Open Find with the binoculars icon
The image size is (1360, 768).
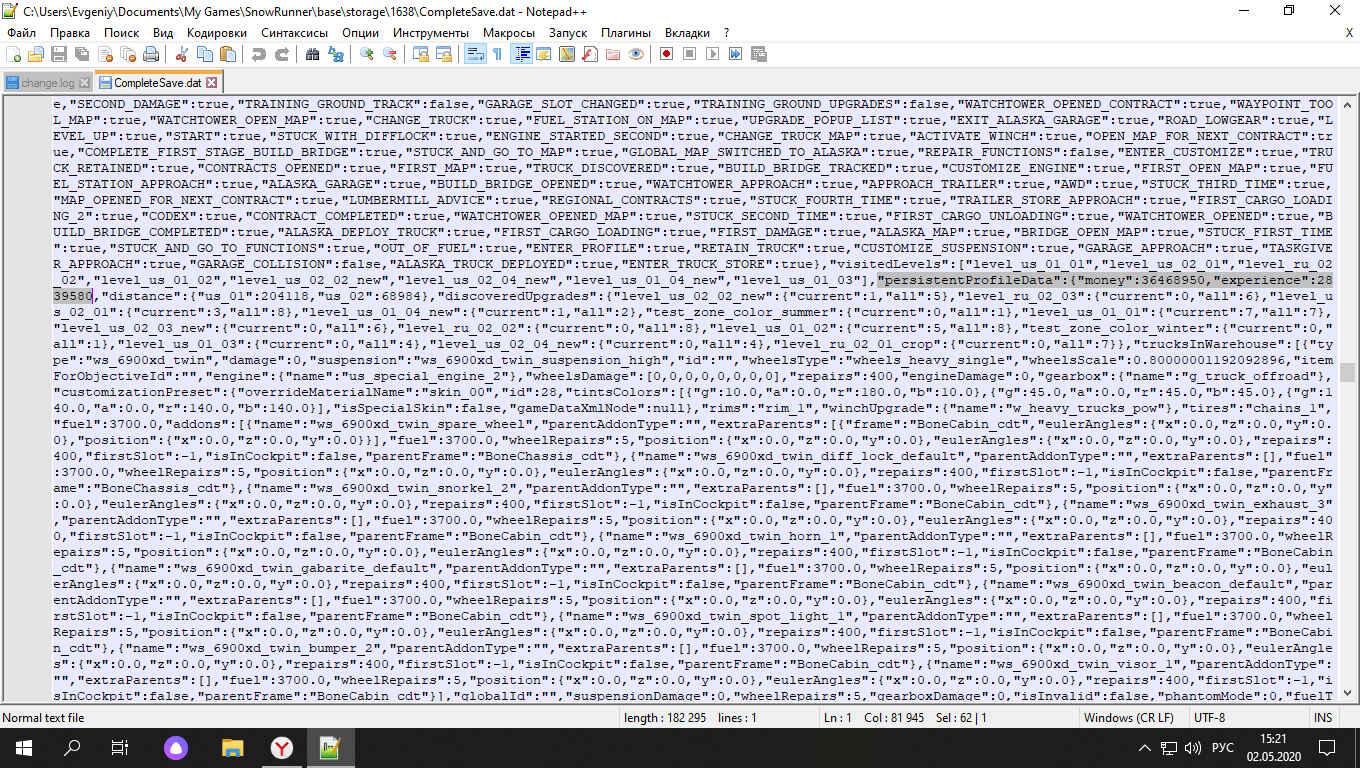314,54
